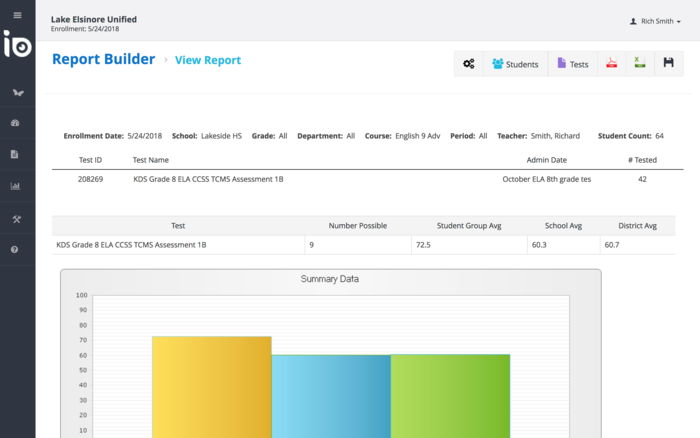Click the butterfly icon in the sidebar

pos(17,92)
